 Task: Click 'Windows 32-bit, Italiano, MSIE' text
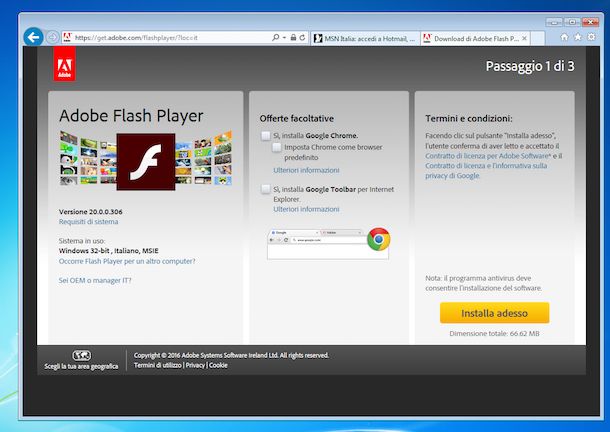pyautogui.click(x=109, y=251)
